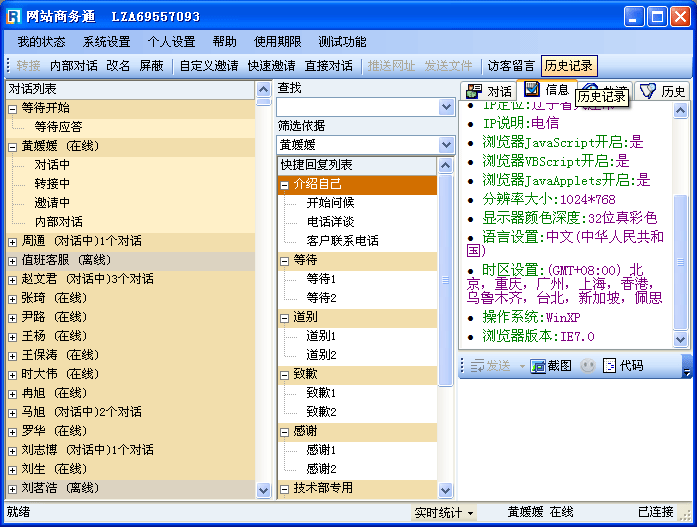Expand the 赵文君 (对话中) tree node
This screenshot has width=697, height=527.
point(12,279)
